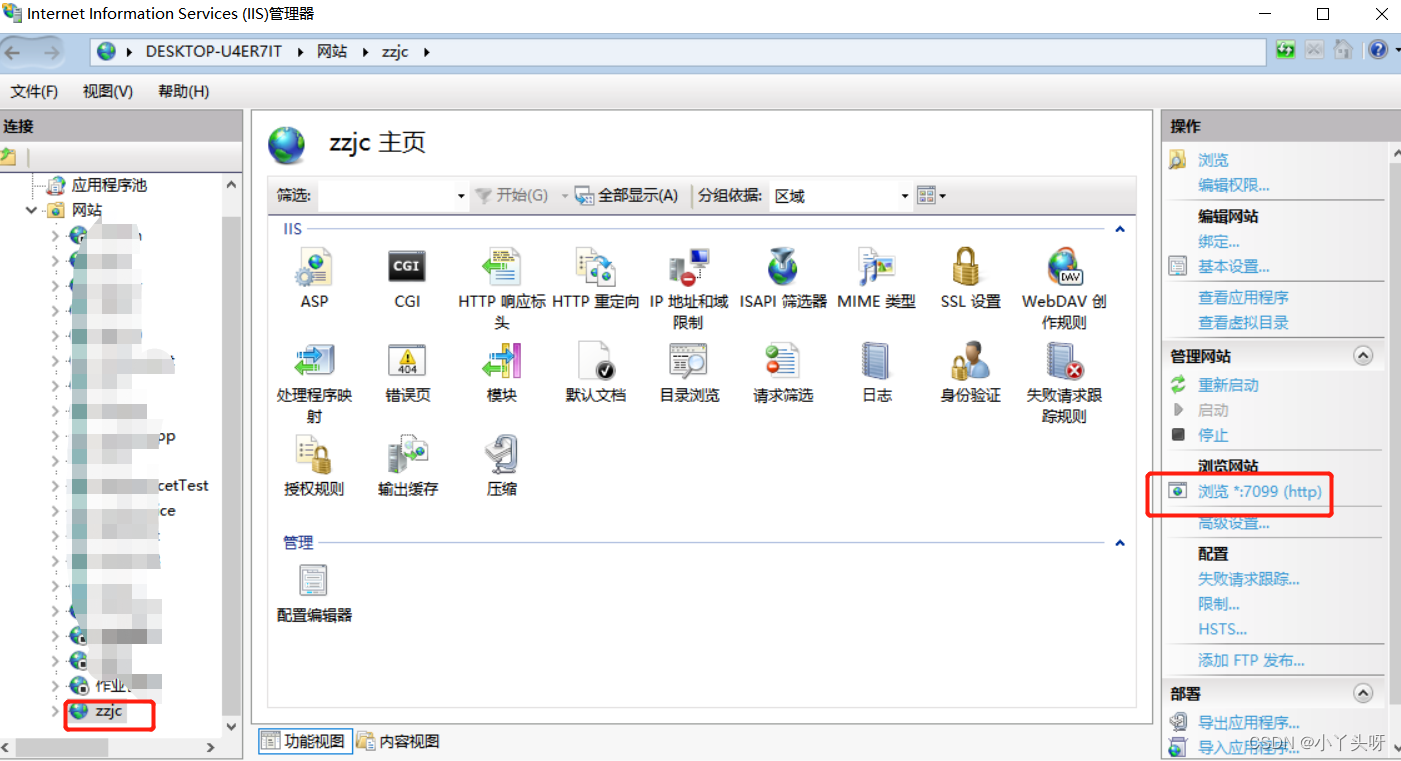Open the HTTP 重定向 feature
The height and width of the screenshot is (761, 1401).
(596, 279)
